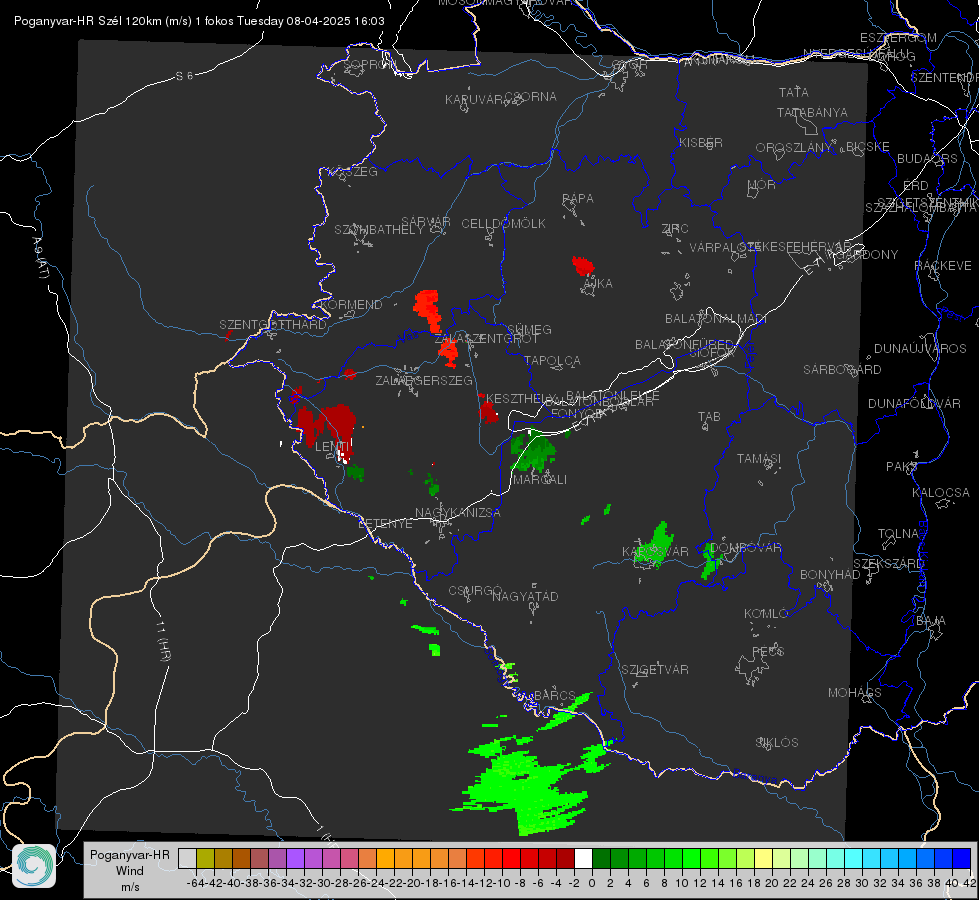This screenshot has width=979, height=900.
Task: Click the BONYHAD label
Action: (830, 575)
